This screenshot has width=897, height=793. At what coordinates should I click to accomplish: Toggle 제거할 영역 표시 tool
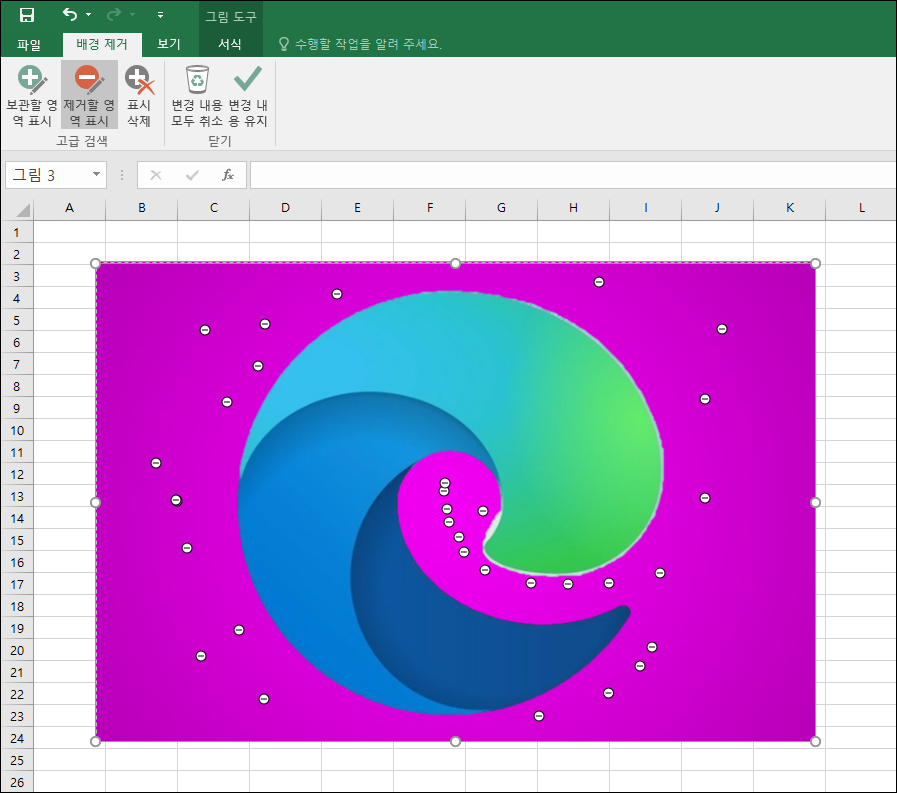(89, 96)
